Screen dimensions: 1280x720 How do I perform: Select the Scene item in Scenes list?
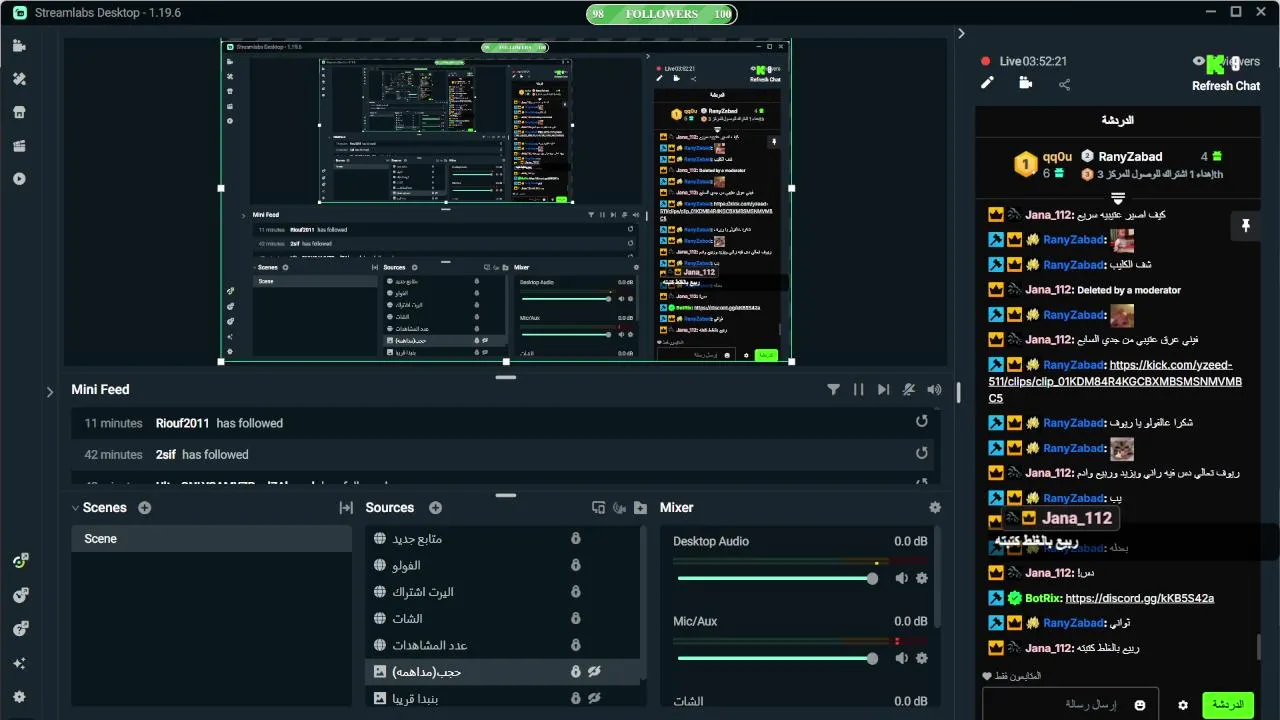[x=211, y=539]
